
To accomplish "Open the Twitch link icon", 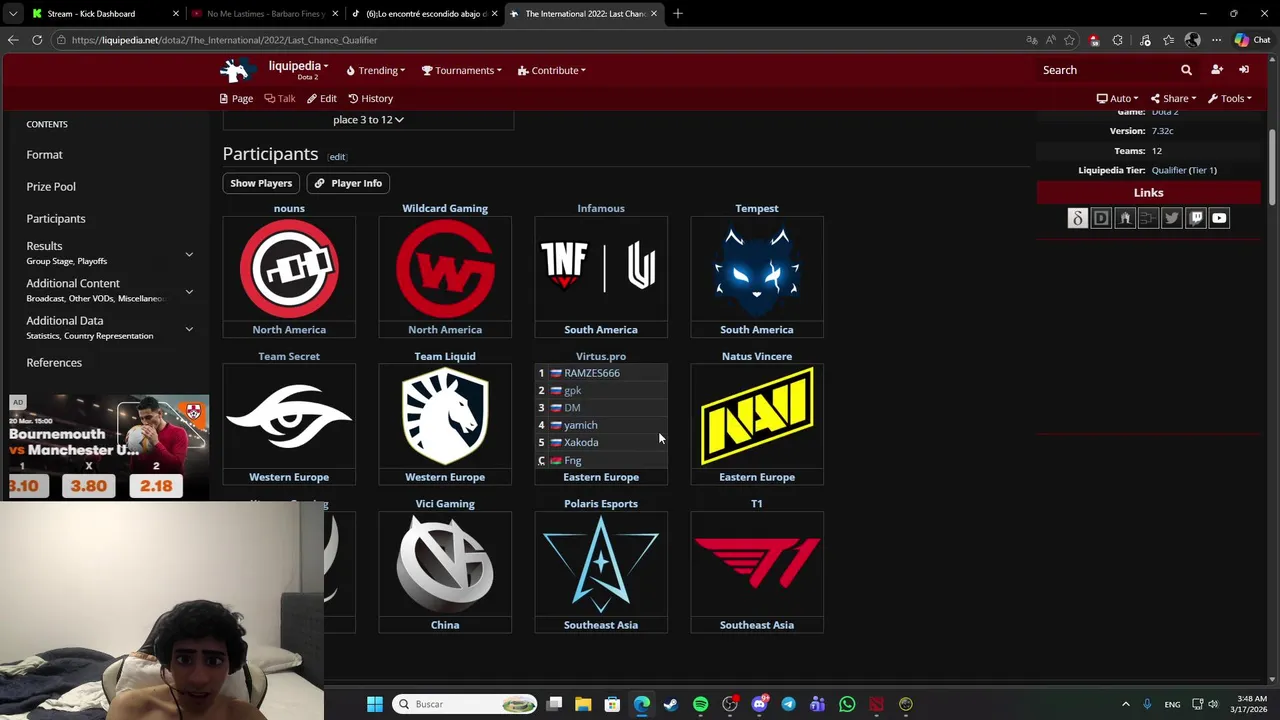I will click(x=1196, y=218).
